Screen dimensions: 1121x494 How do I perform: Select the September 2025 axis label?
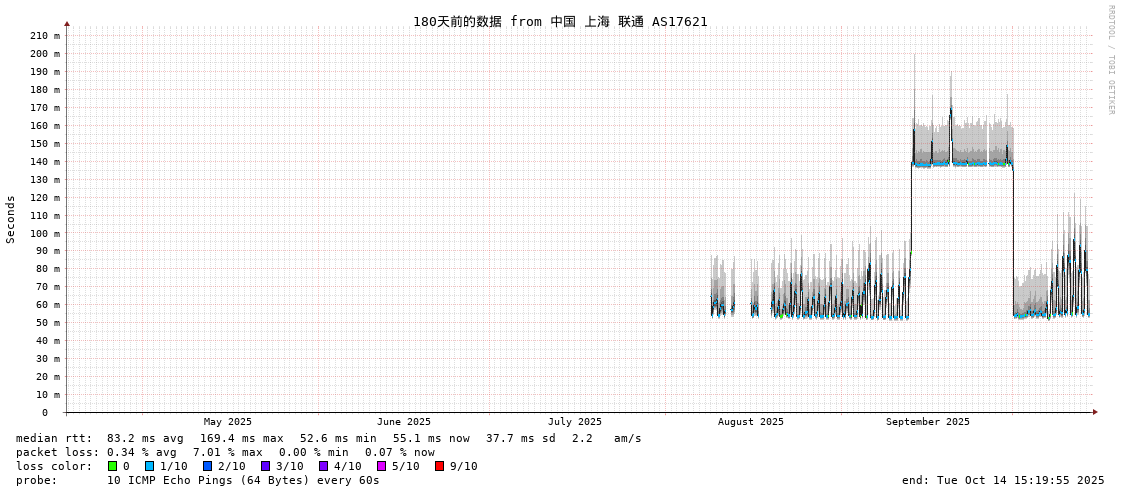(927, 422)
